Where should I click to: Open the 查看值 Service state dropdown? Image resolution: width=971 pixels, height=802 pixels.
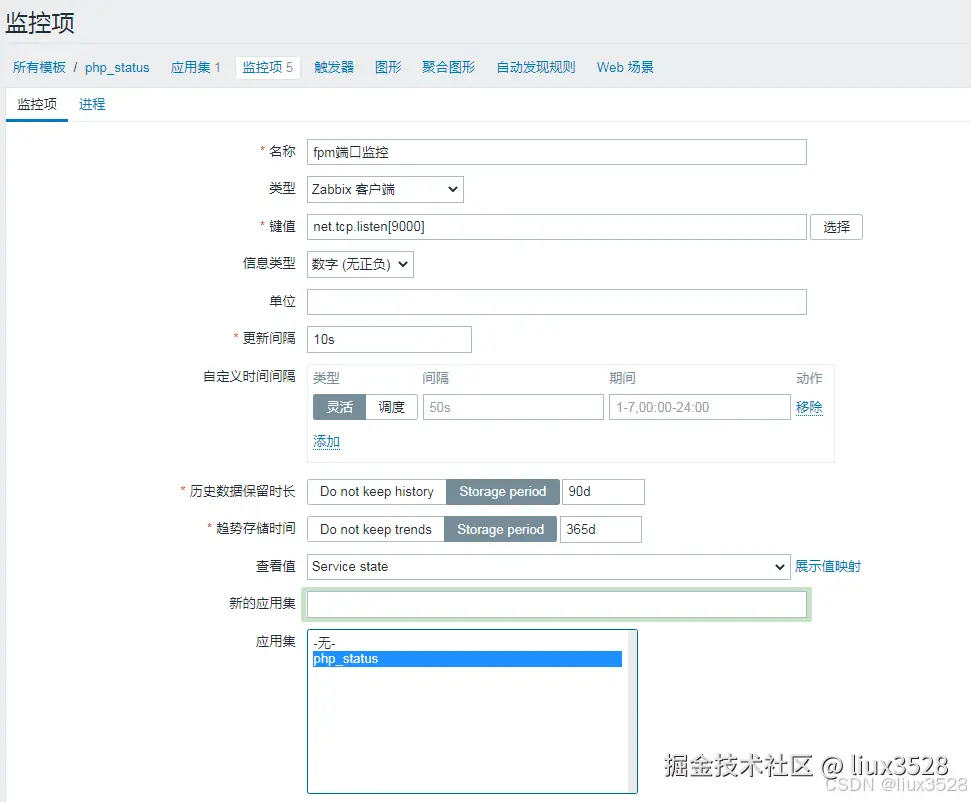548,566
